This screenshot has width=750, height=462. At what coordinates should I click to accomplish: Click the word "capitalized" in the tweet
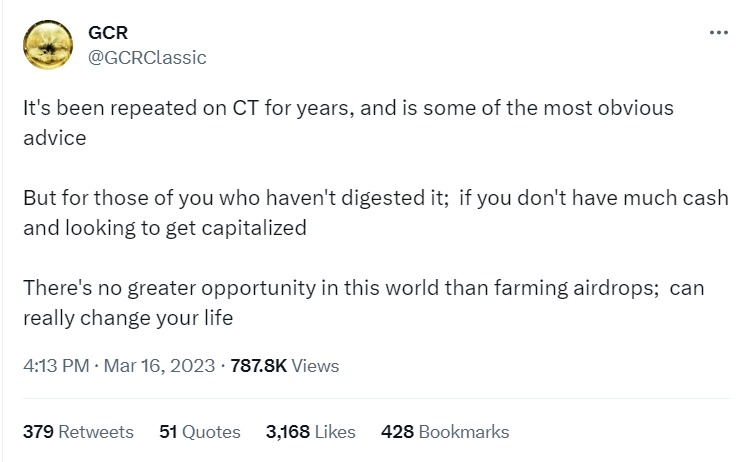click(254, 228)
